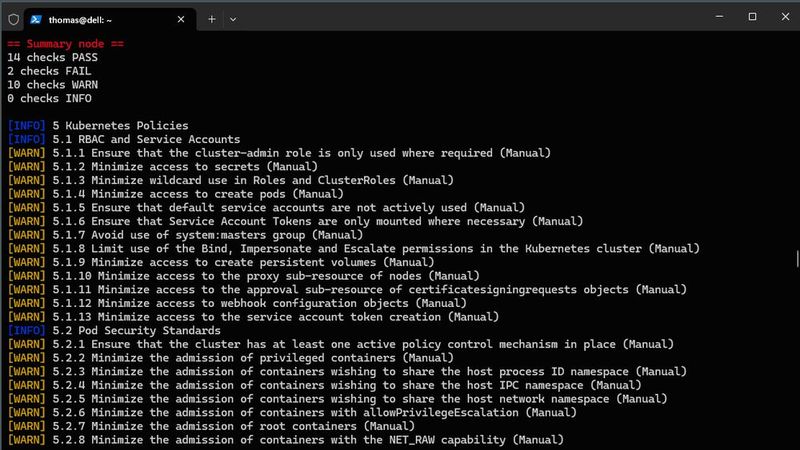Click the PowerShell icon in the thomas@dell tab
The height and width of the screenshot is (450, 800).
pyautogui.click(x=36, y=19)
